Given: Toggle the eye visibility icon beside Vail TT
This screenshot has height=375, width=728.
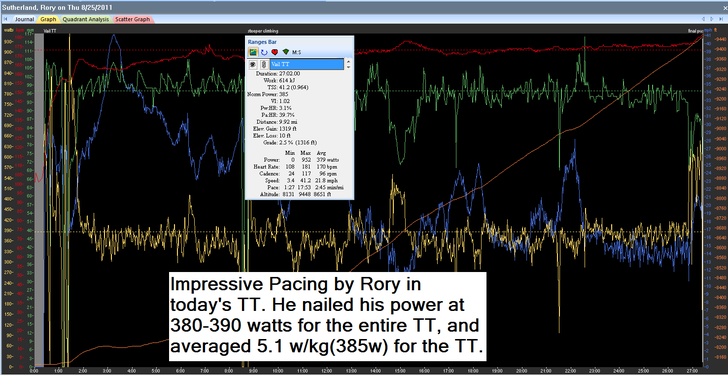Looking at the screenshot, I should click(x=253, y=64).
